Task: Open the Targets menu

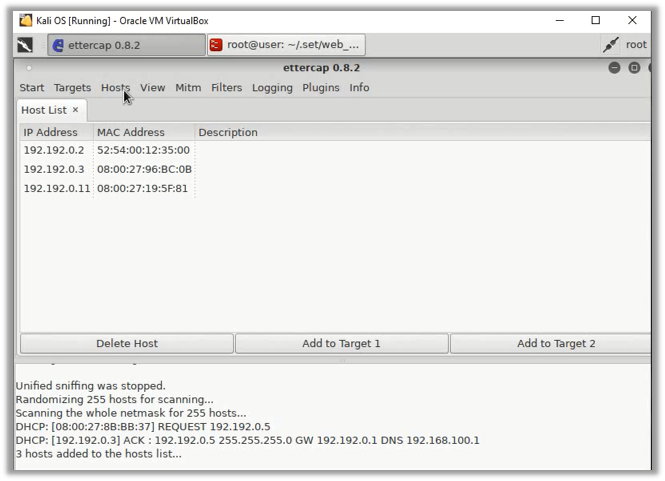Action: [x=72, y=88]
